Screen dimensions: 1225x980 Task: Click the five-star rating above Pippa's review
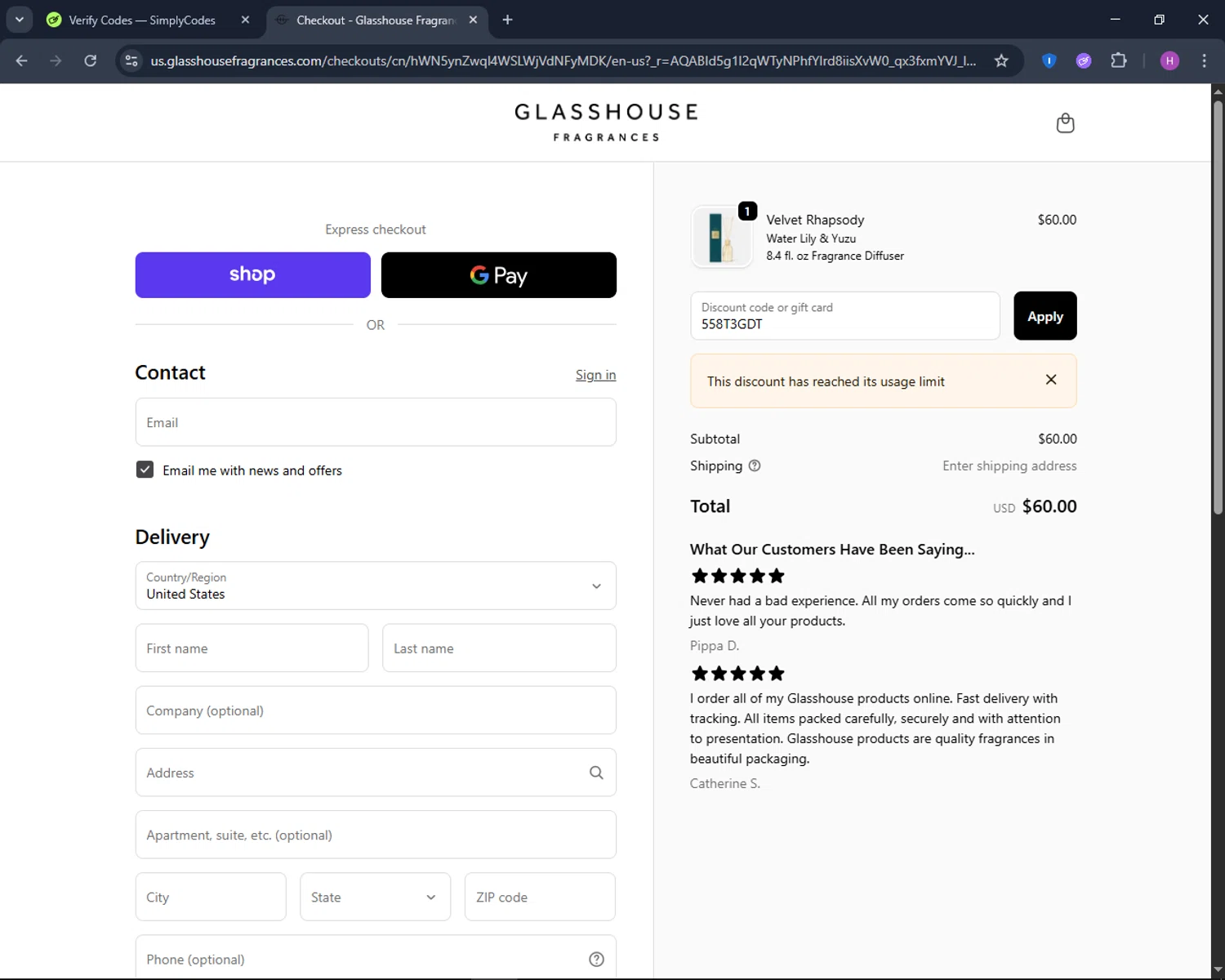(738, 576)
